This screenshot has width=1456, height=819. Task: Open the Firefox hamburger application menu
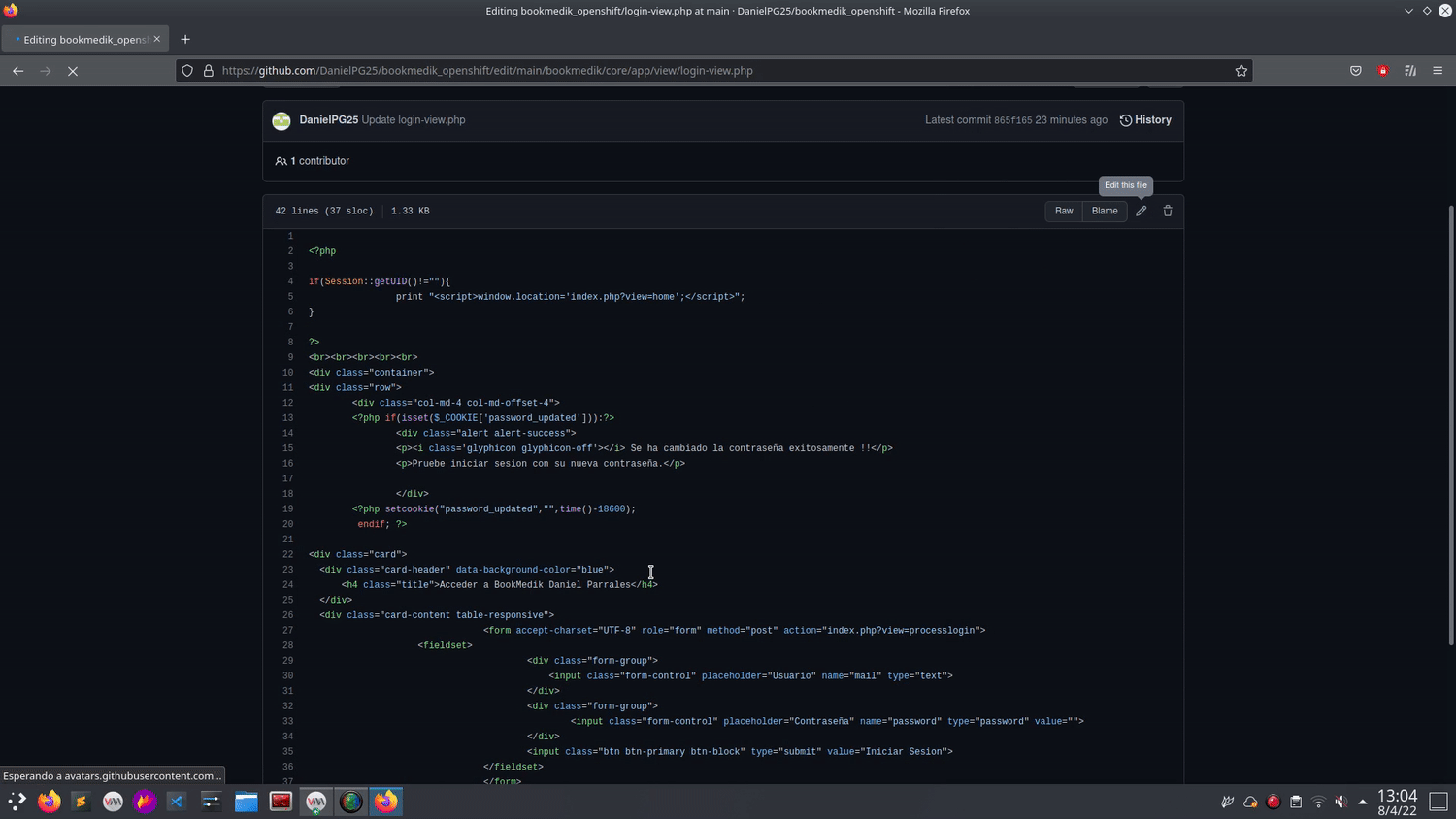pyautogui.click(x=1438, y=71)
